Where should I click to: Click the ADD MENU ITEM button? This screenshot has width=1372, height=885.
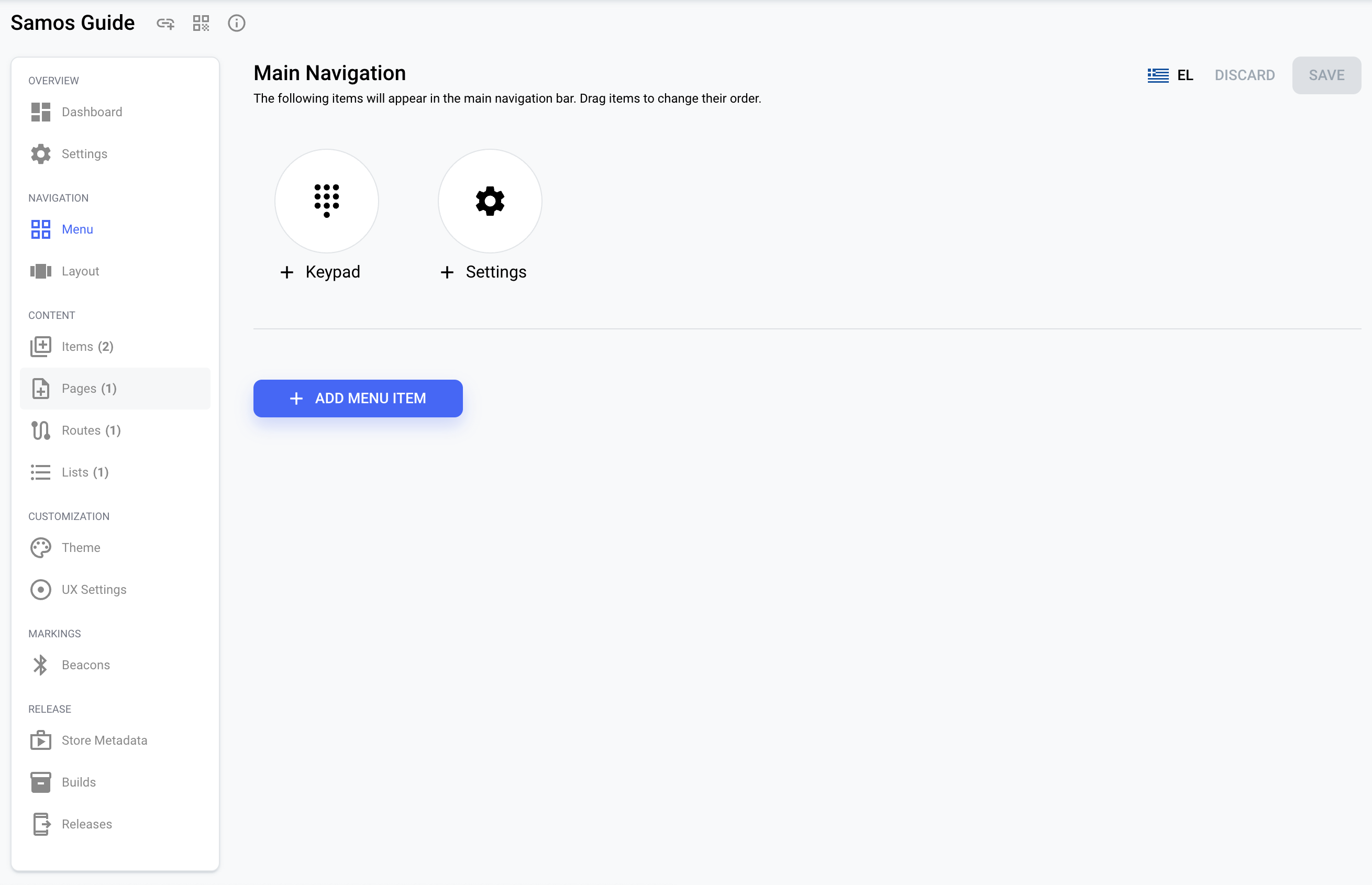pos(357,398)
